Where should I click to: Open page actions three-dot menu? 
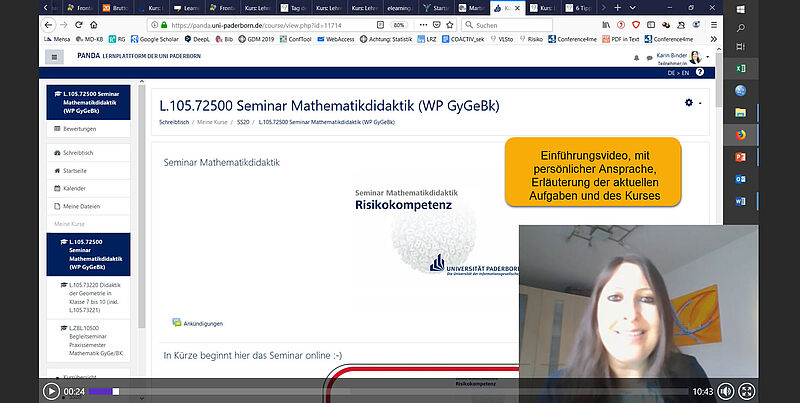(x=424, y=25)
